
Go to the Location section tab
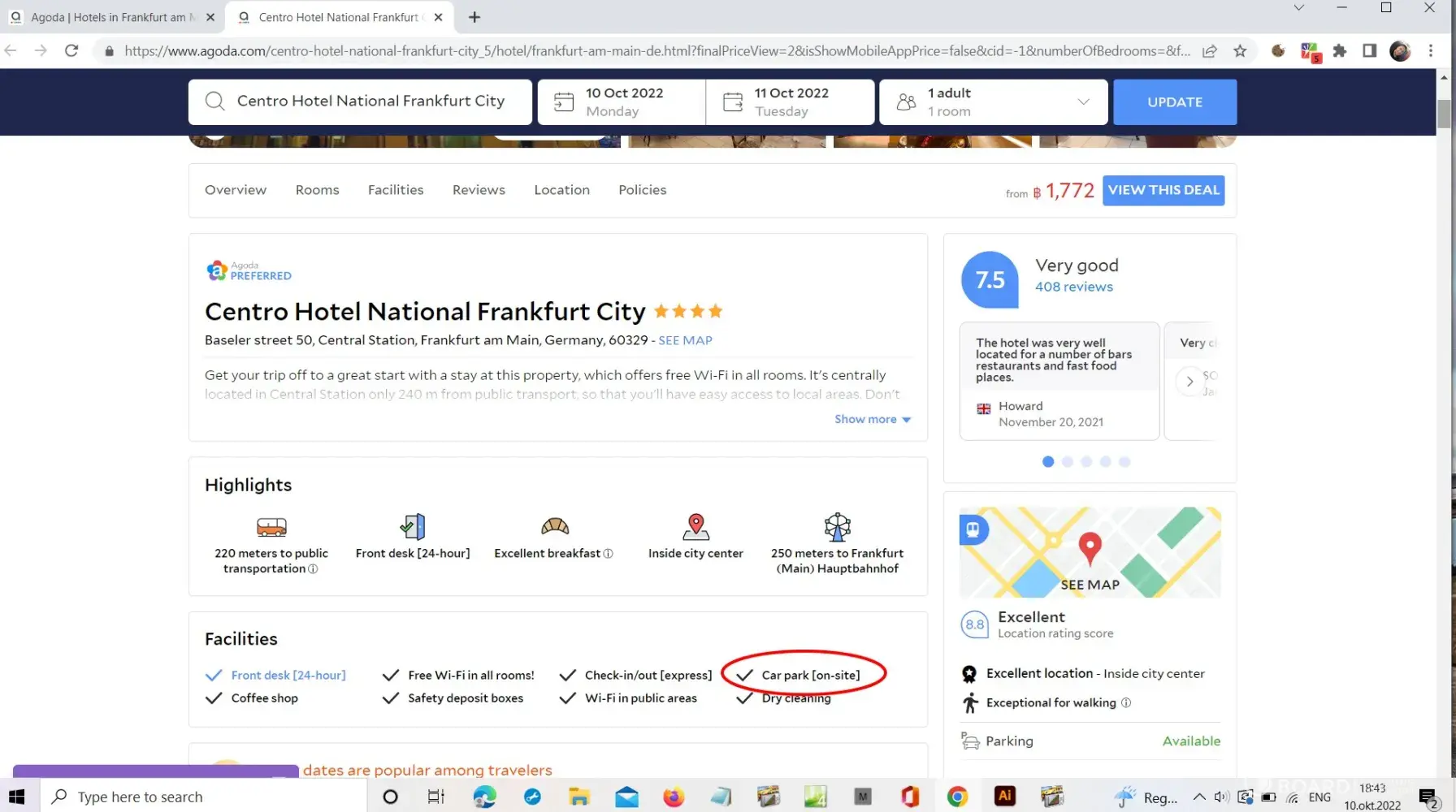pyautogui.click(x=562, y=190)
